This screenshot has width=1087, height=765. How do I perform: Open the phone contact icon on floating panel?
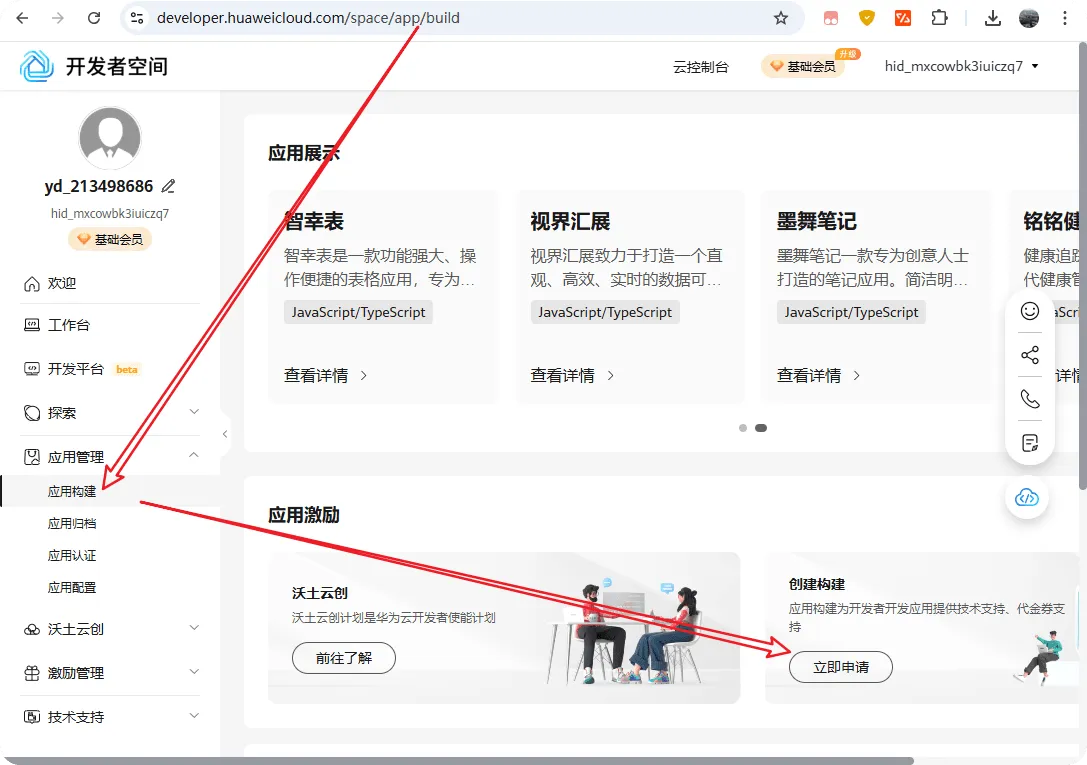coord(1030,399)
